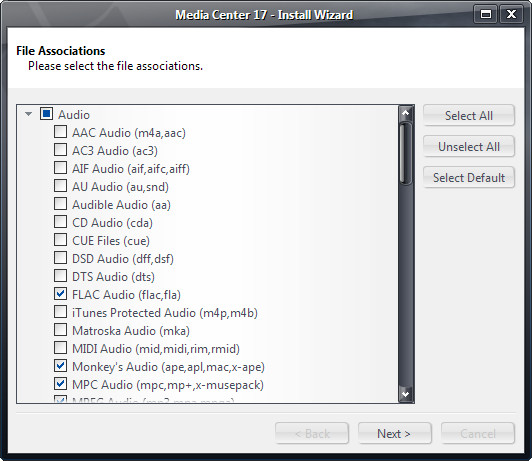
Task: Enable CUE Files (cue) association
Action: pyautogui.click(x=60, y=240)
